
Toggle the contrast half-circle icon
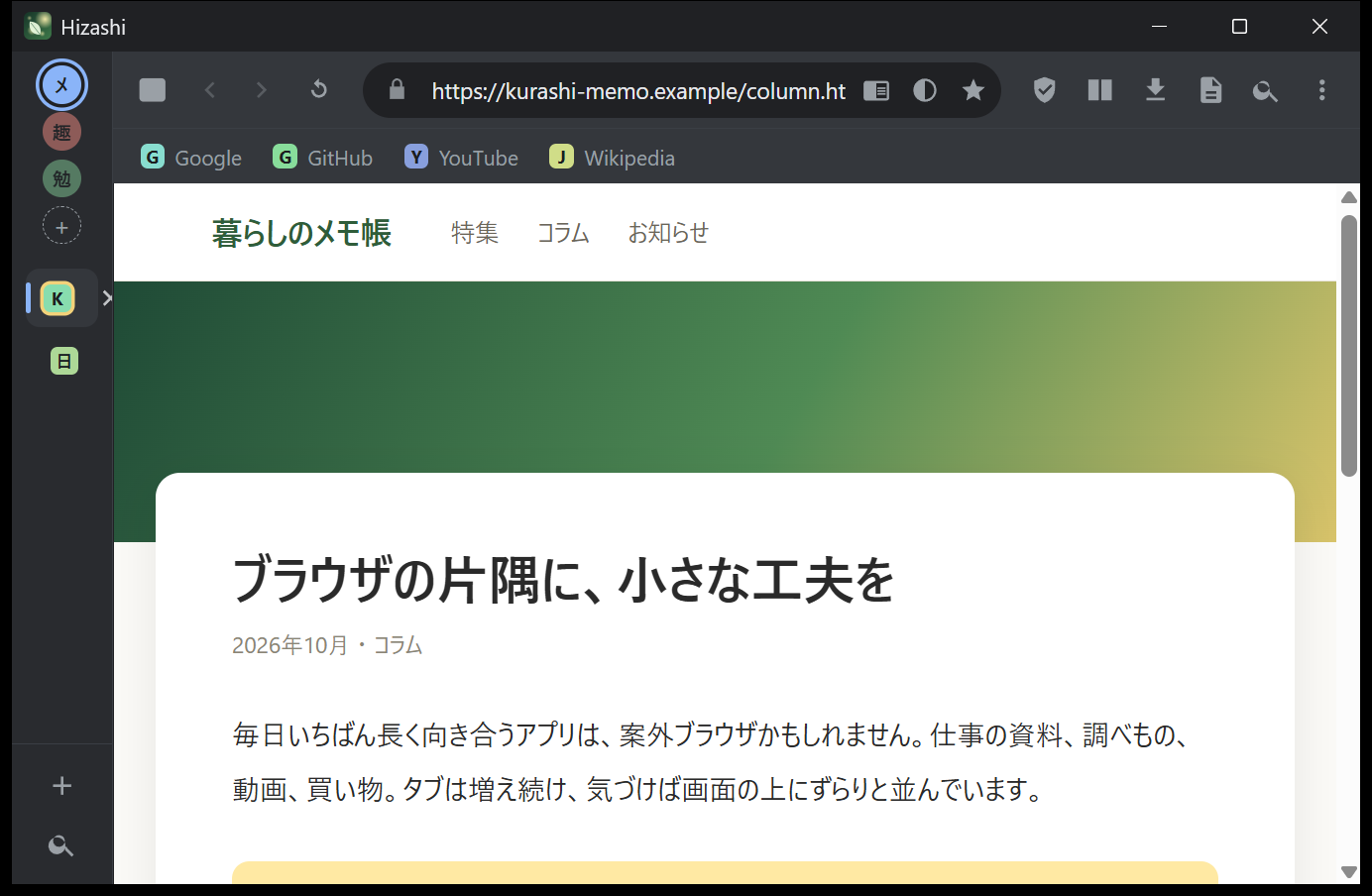pos(925,90)
